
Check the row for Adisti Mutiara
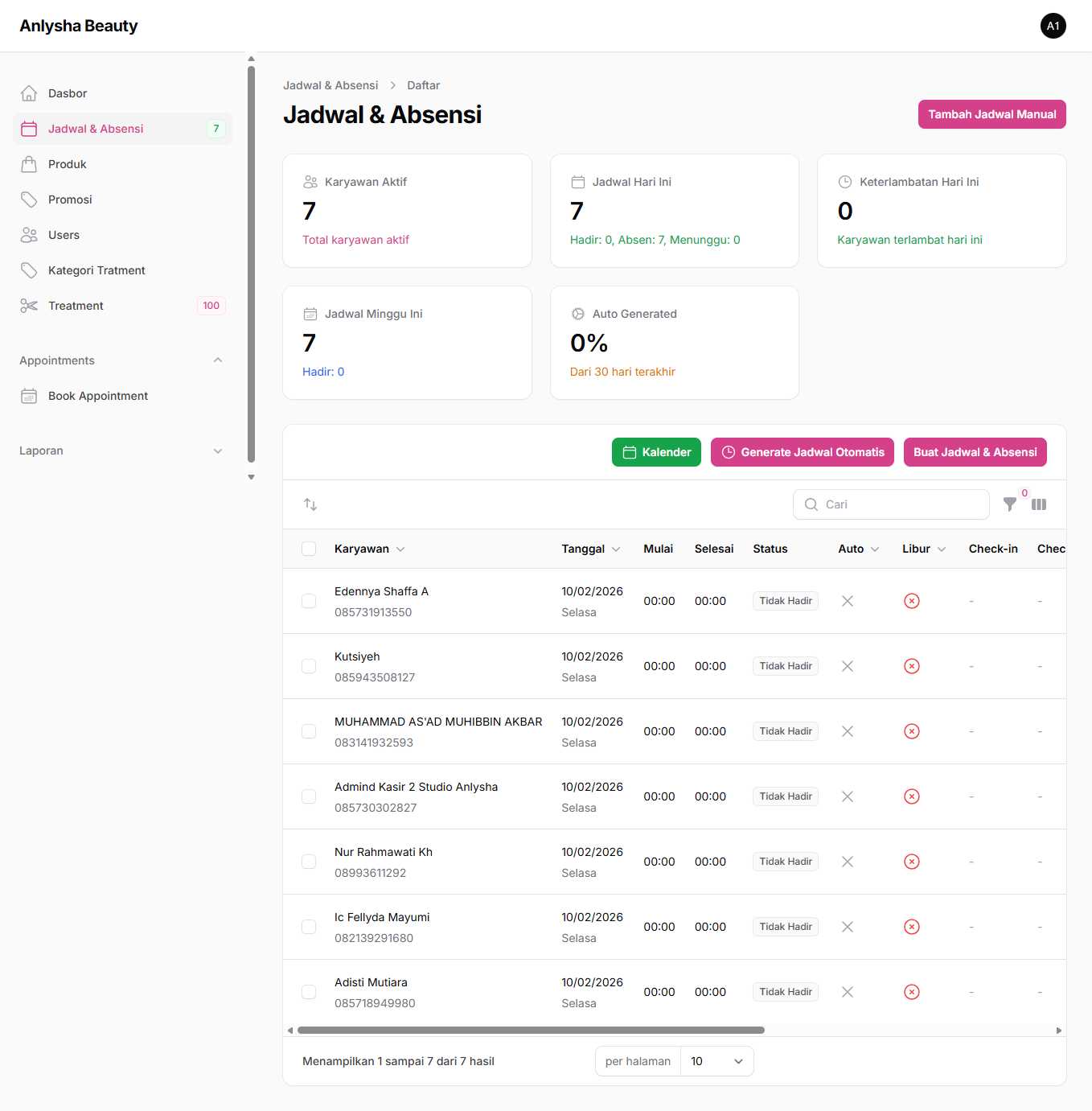coord(309,992)
